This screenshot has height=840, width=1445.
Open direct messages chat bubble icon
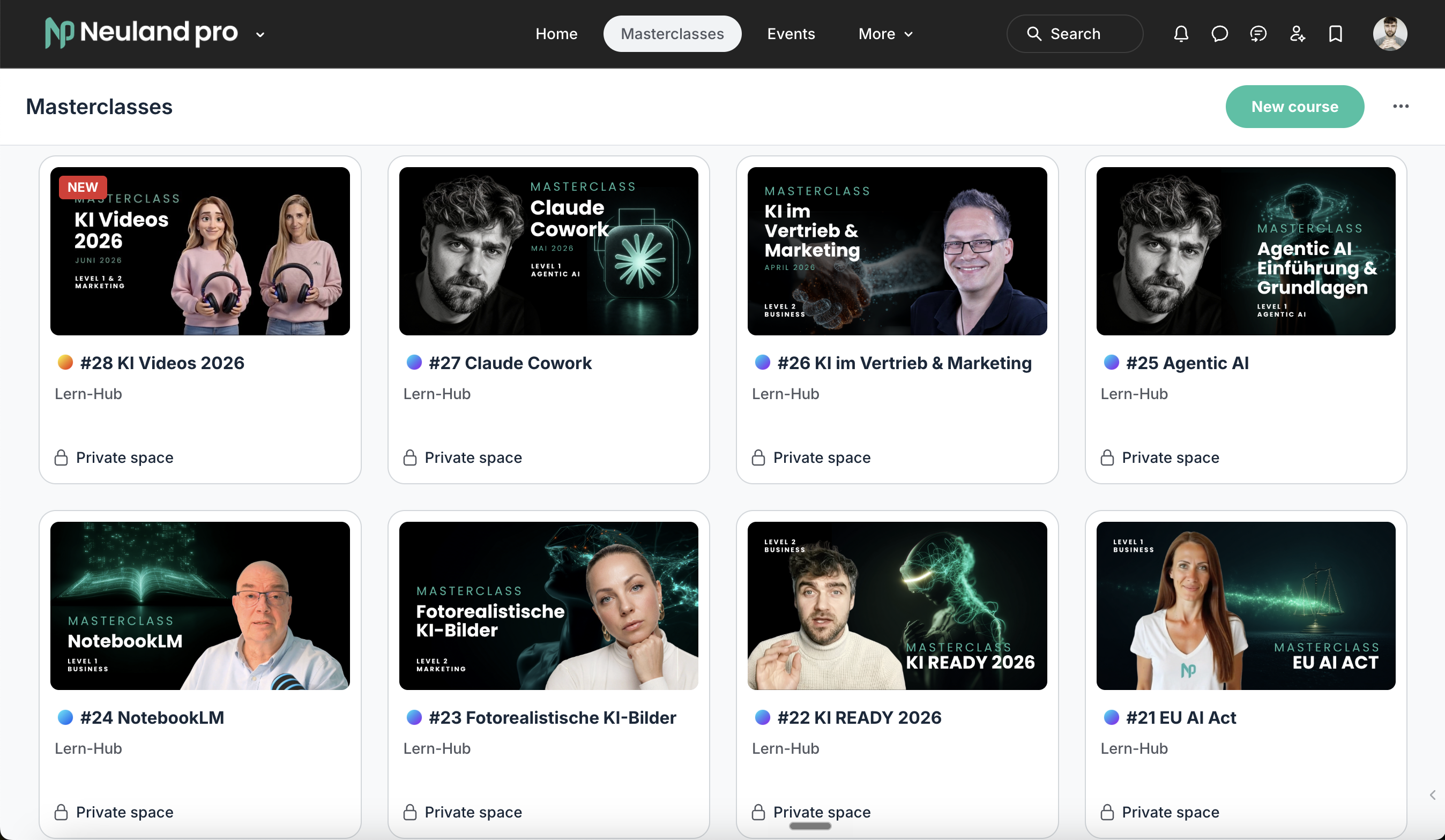coord(1220,34)
